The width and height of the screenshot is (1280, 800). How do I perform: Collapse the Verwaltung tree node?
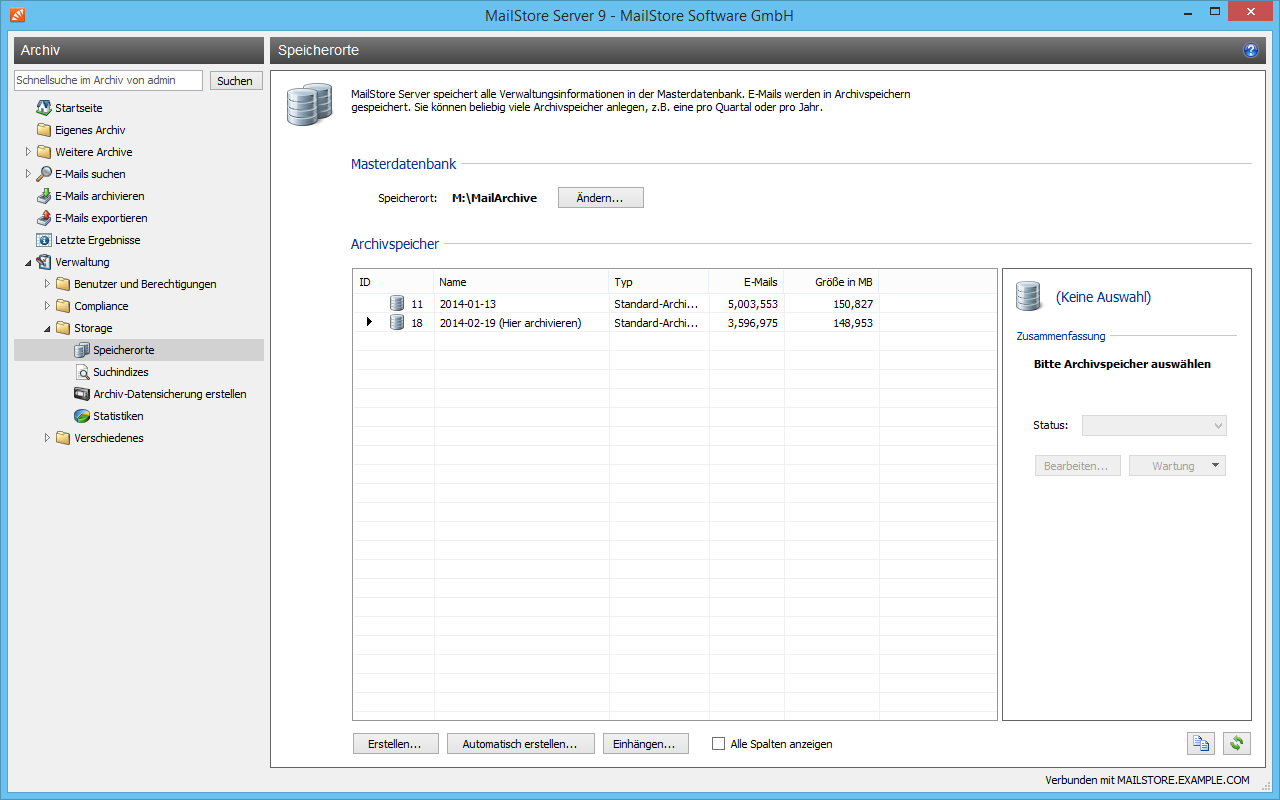coord(28,262)
